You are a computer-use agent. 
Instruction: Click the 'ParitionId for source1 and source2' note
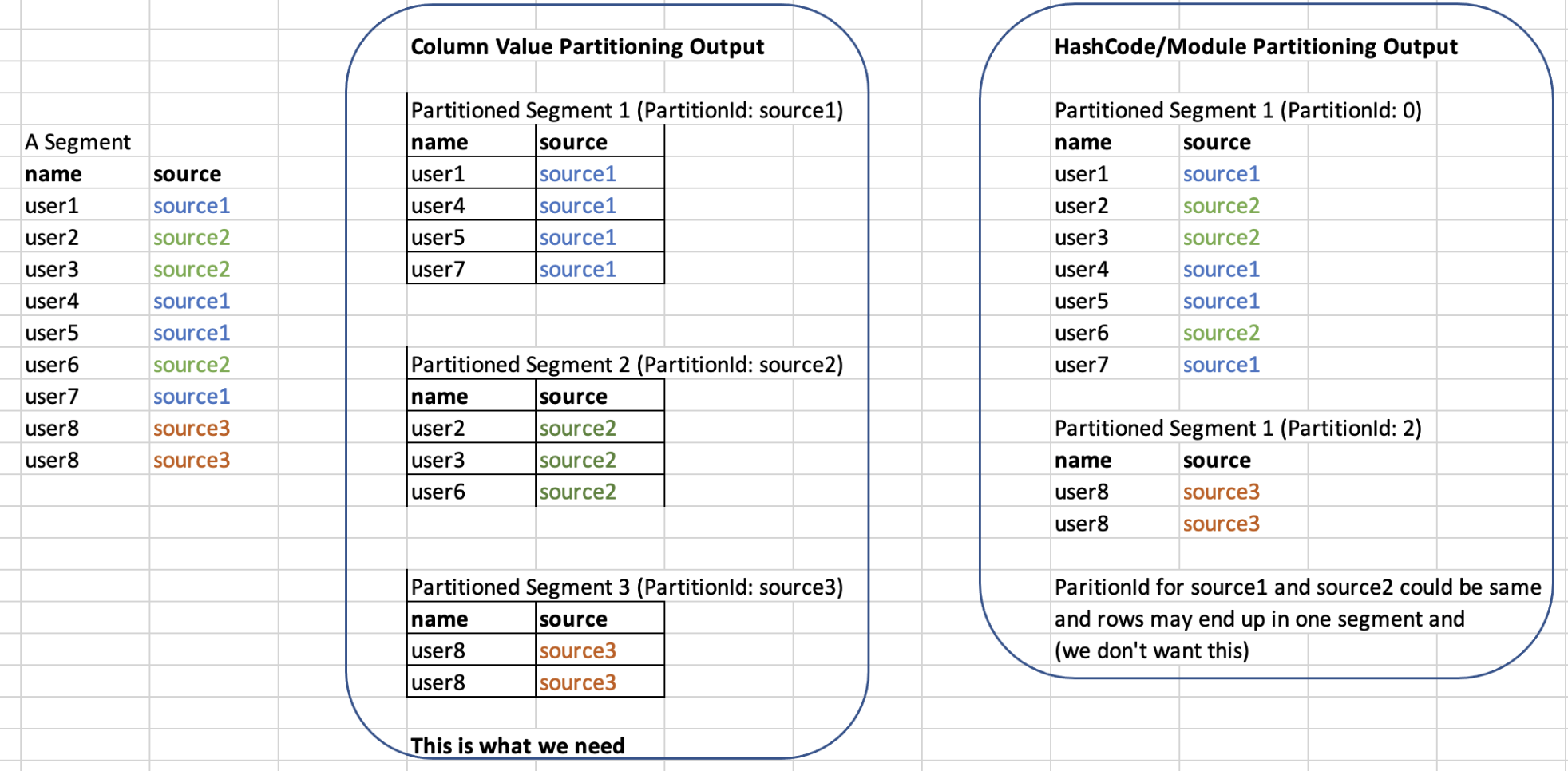click(1297, 587)
